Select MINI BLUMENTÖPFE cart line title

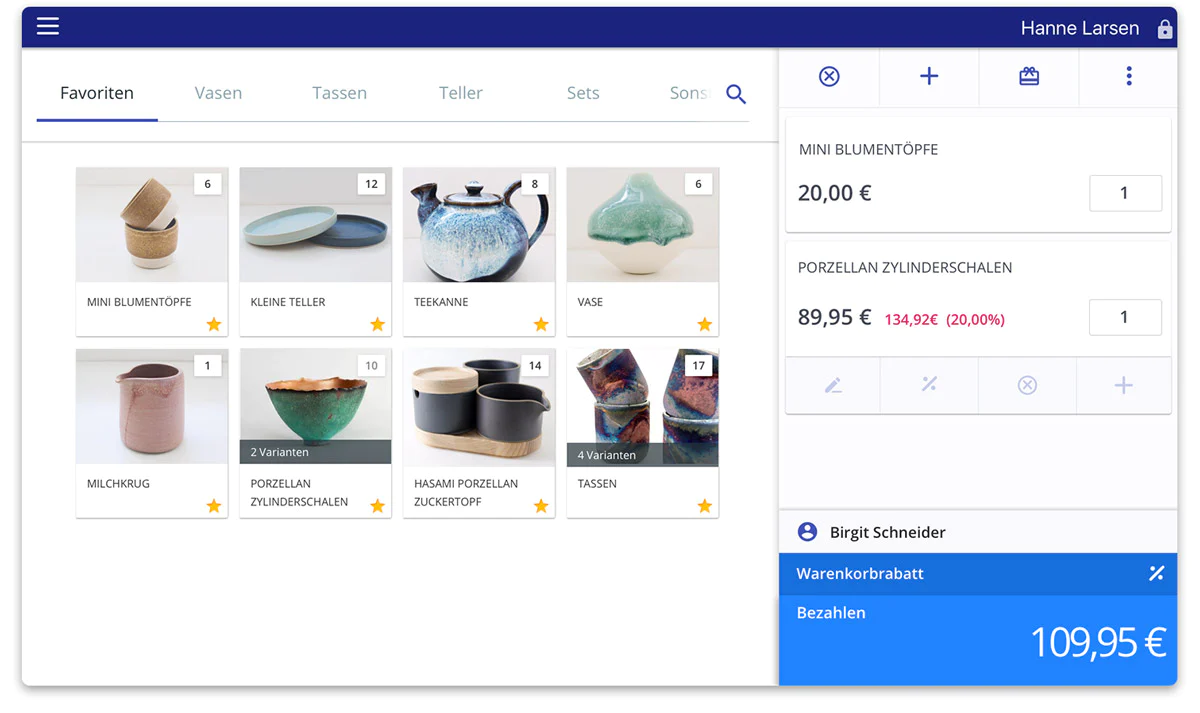(x=868, y=150)
